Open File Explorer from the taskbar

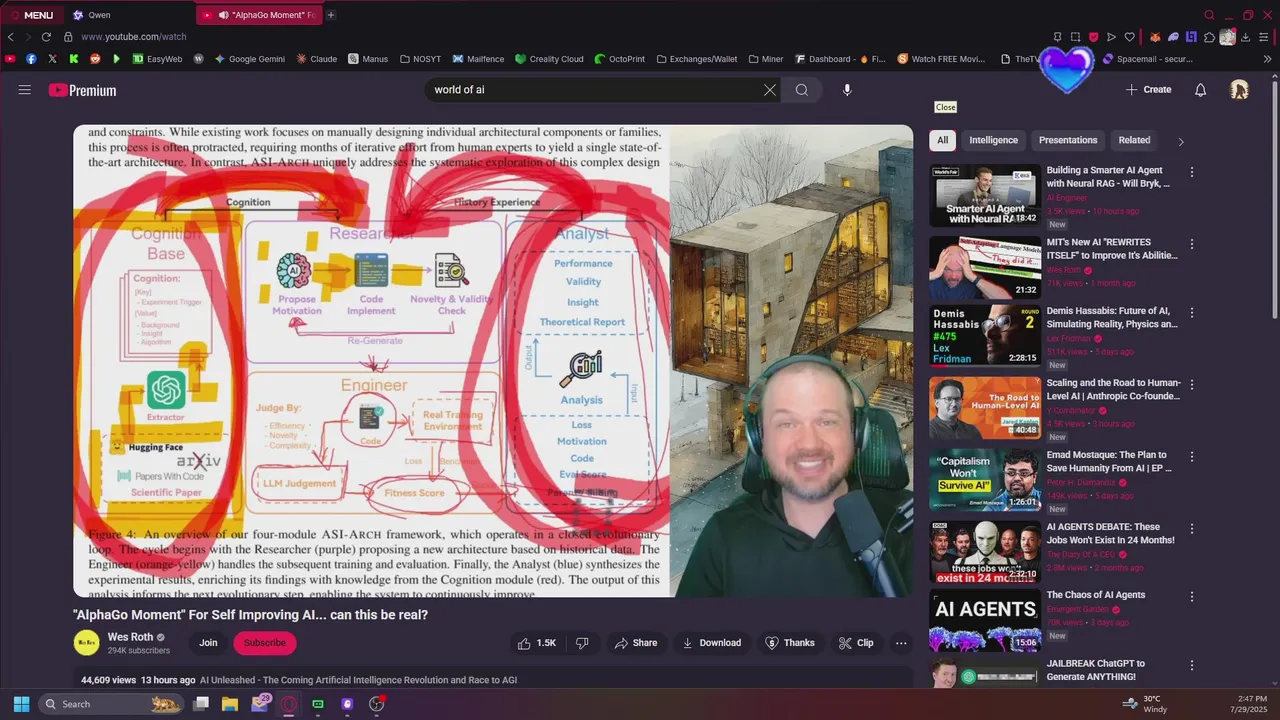coord(229,704)
